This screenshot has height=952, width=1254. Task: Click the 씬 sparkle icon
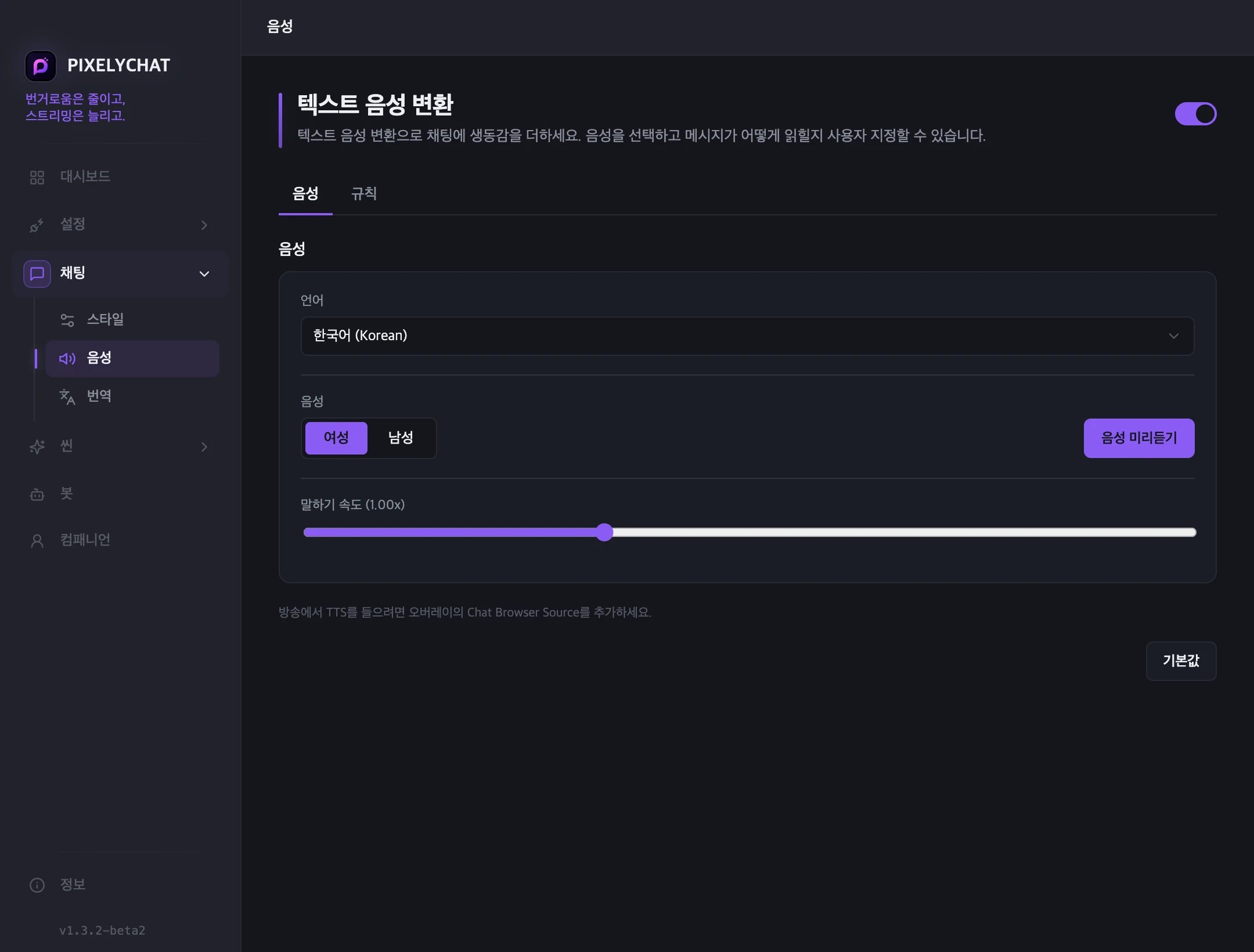coord(37,446)
